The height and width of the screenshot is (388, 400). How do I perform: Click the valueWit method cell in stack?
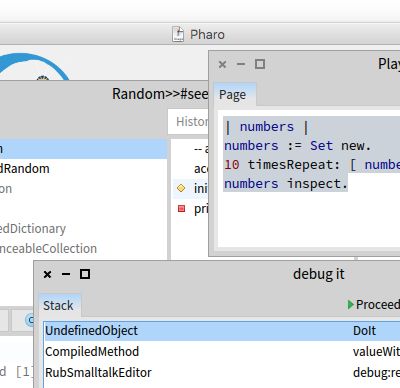click(376, 351)
